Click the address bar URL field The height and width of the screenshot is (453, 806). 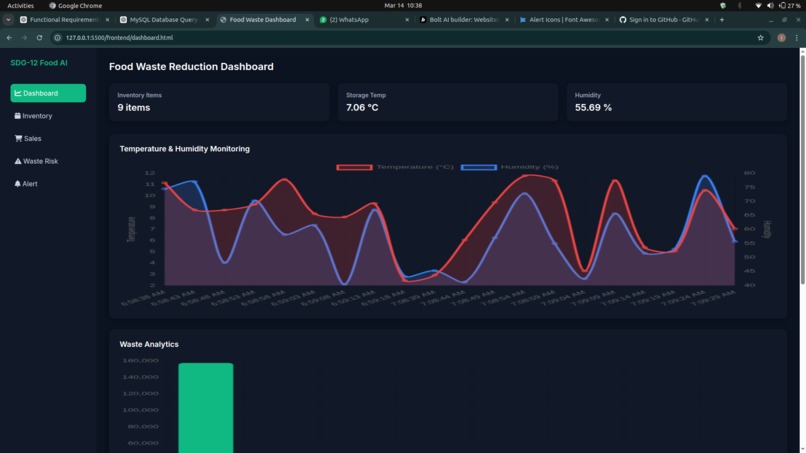tap(410, 38)
